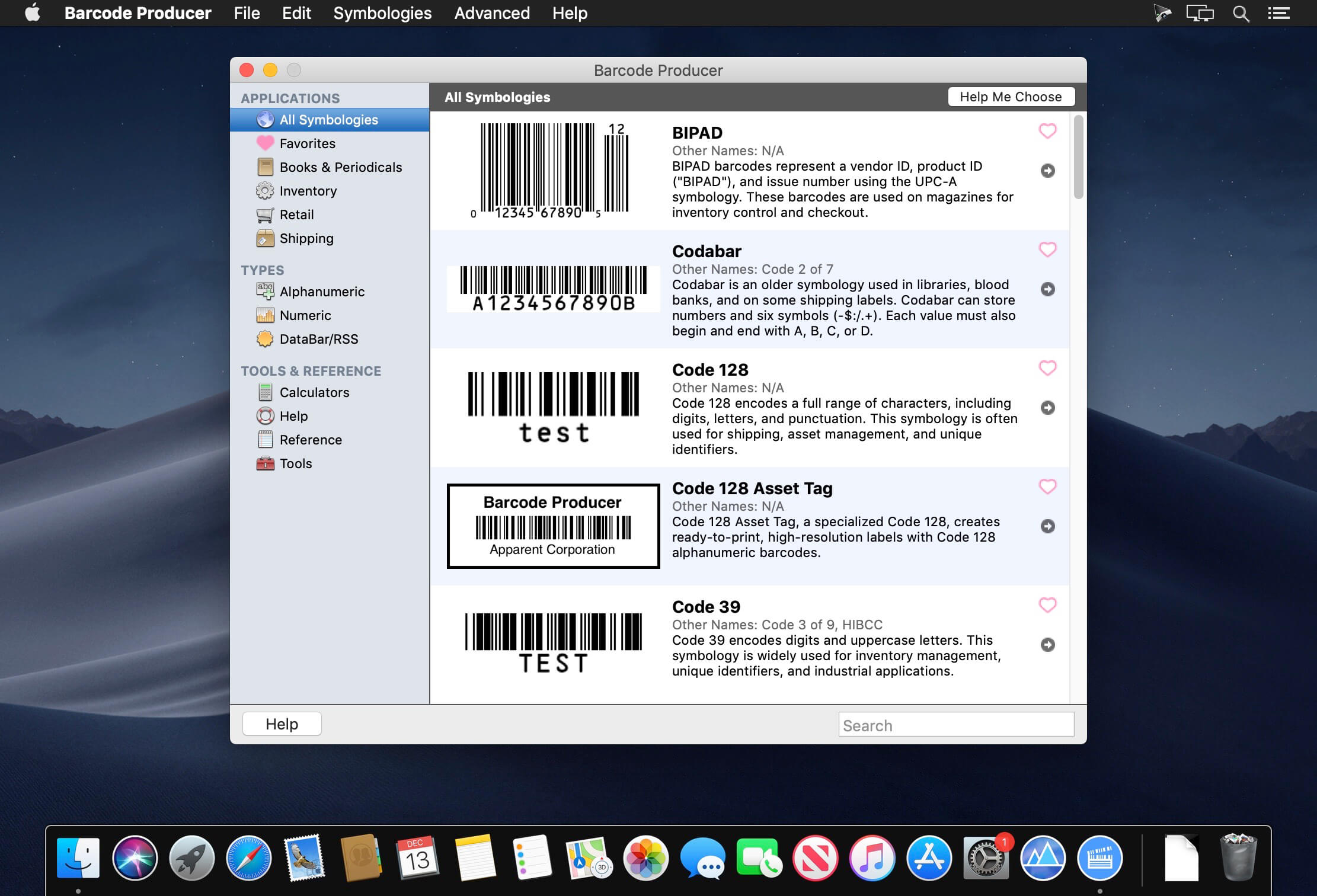Open the Help lifebuoy sidebar icon
The image size is (1317, 896).
(x=265, y=416)
